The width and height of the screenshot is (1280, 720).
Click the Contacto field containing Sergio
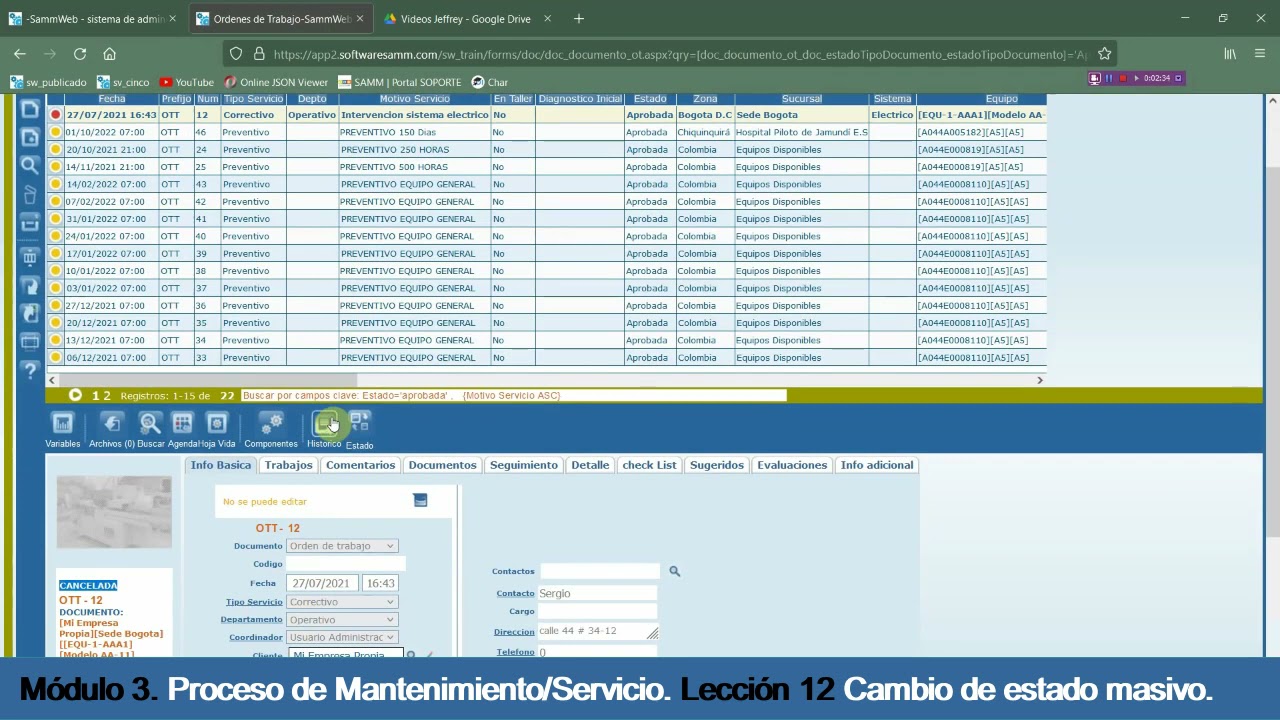[x=597, y=593]
